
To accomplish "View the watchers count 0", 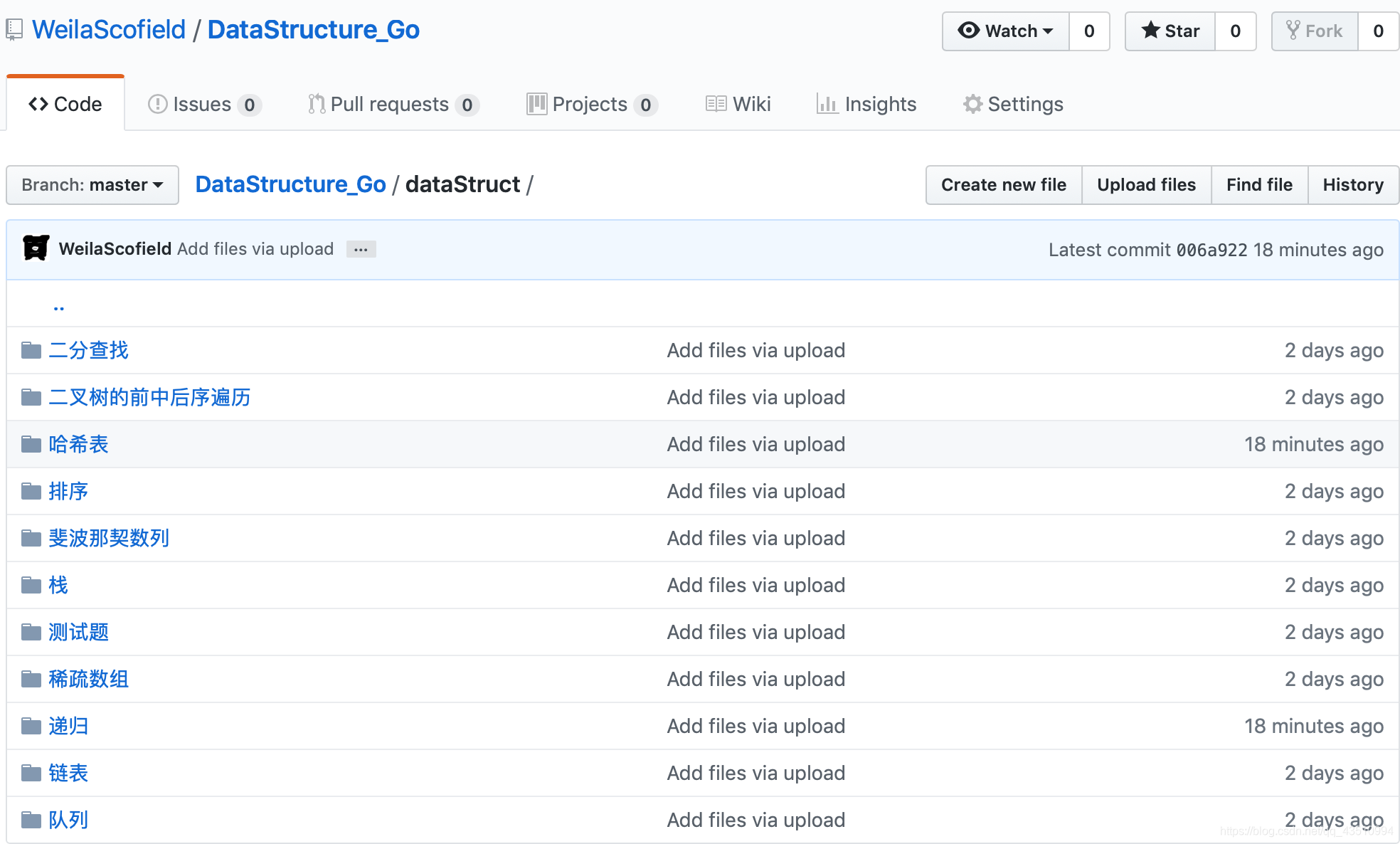I will 1089,31.
